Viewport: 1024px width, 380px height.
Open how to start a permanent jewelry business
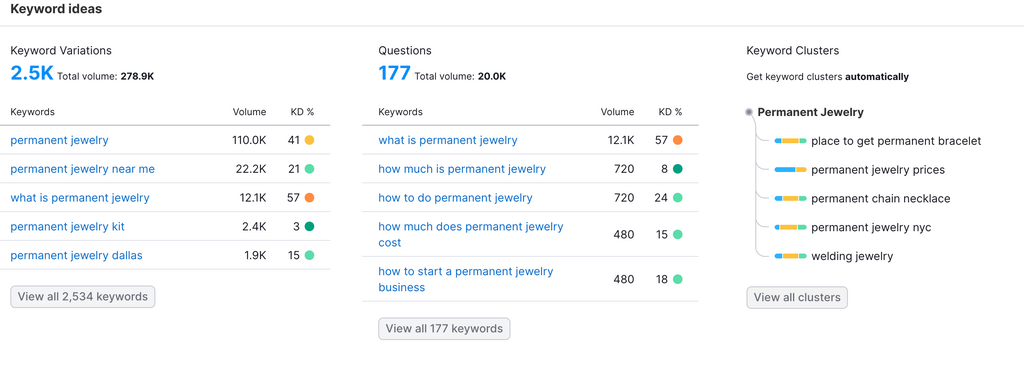pos(466,279)
